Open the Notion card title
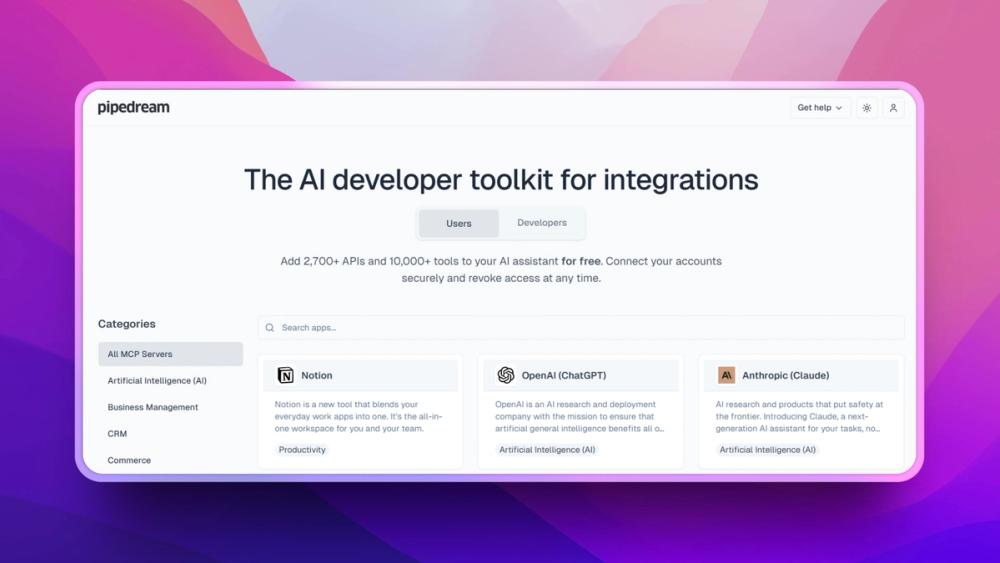Screen dimensions: 1000x563 (x=316, y=376)
